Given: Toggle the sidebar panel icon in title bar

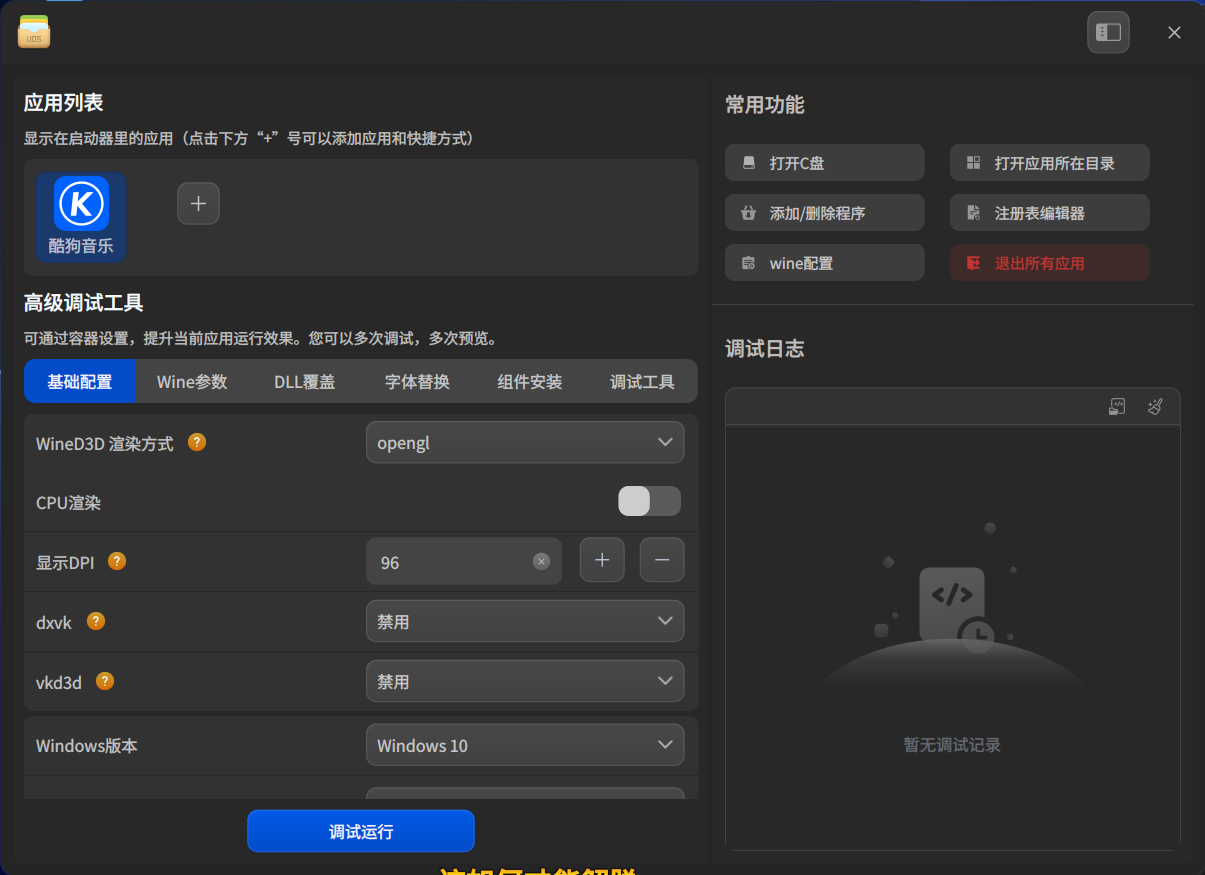Looking at the screenshot, I should (1108, 32).
